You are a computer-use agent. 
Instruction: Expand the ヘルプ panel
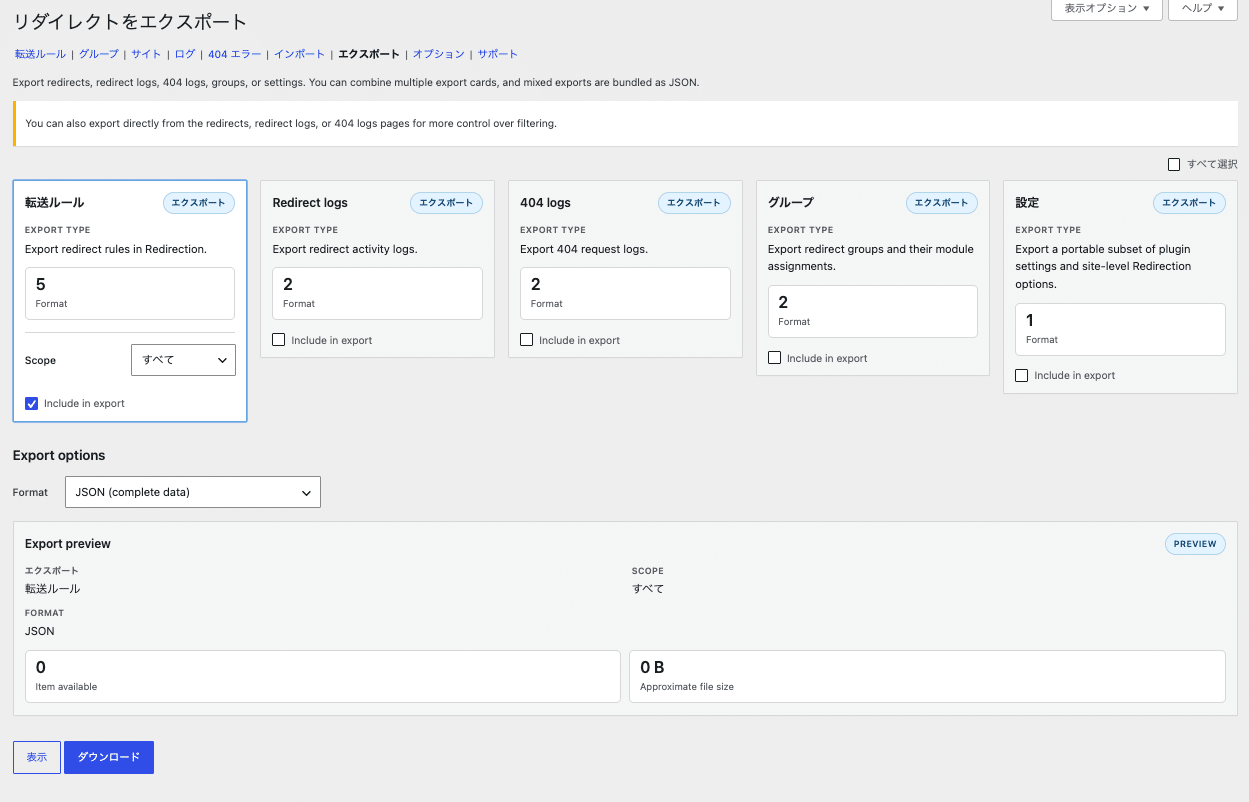[x=1203, y=9]
